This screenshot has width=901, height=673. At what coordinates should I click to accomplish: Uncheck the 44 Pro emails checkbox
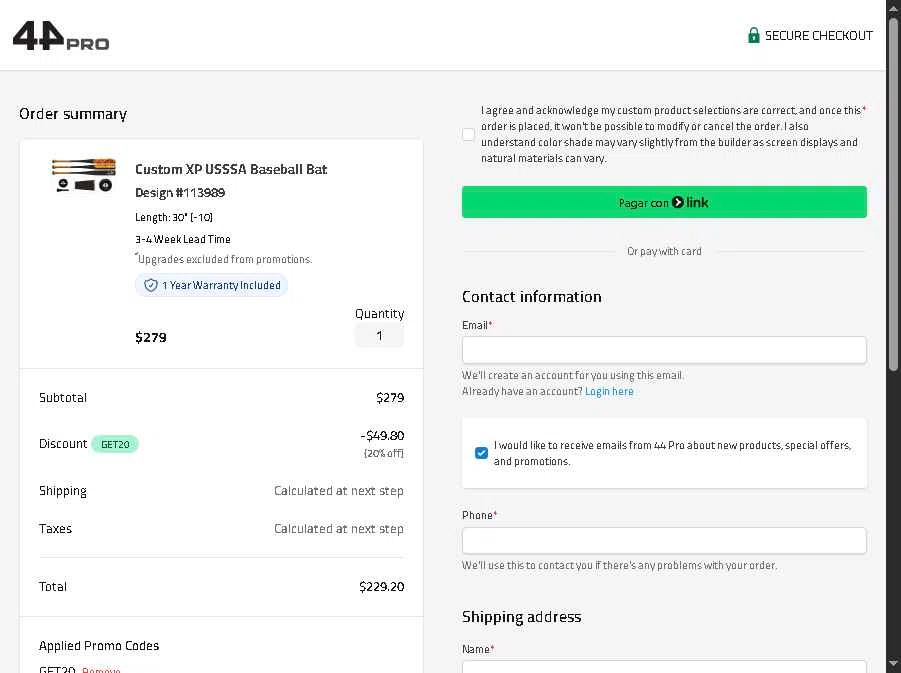point(481,453)
